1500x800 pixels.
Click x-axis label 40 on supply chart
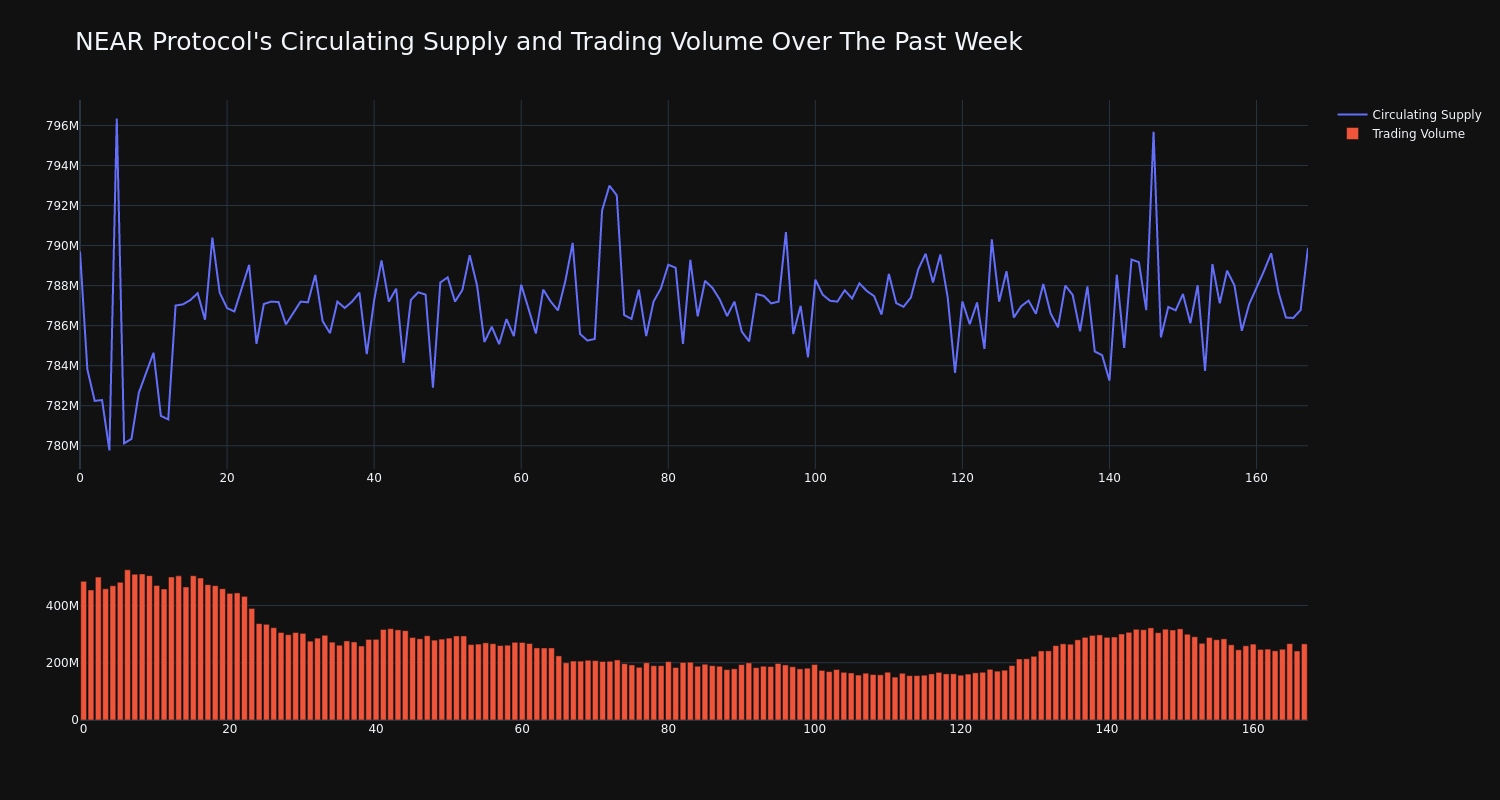[x=374, y=478]
